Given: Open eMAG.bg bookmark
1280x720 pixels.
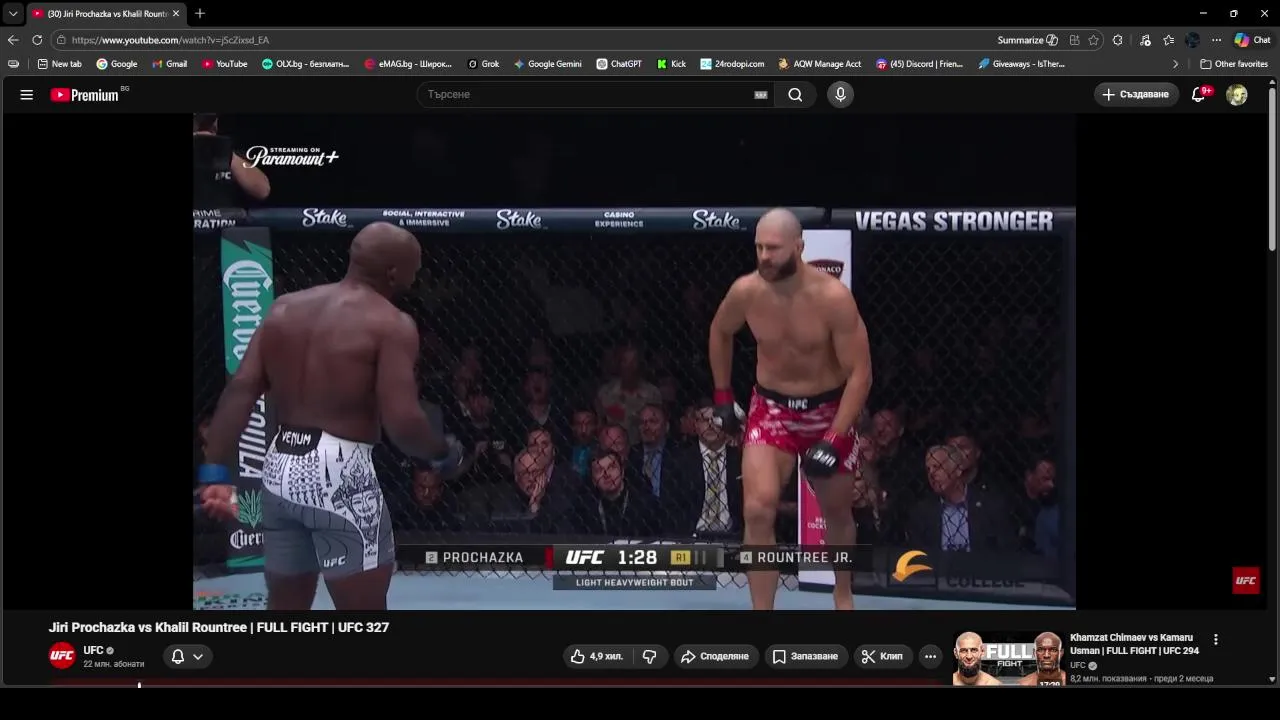Looking at the screenshot, I should click(x=408, y=64).
